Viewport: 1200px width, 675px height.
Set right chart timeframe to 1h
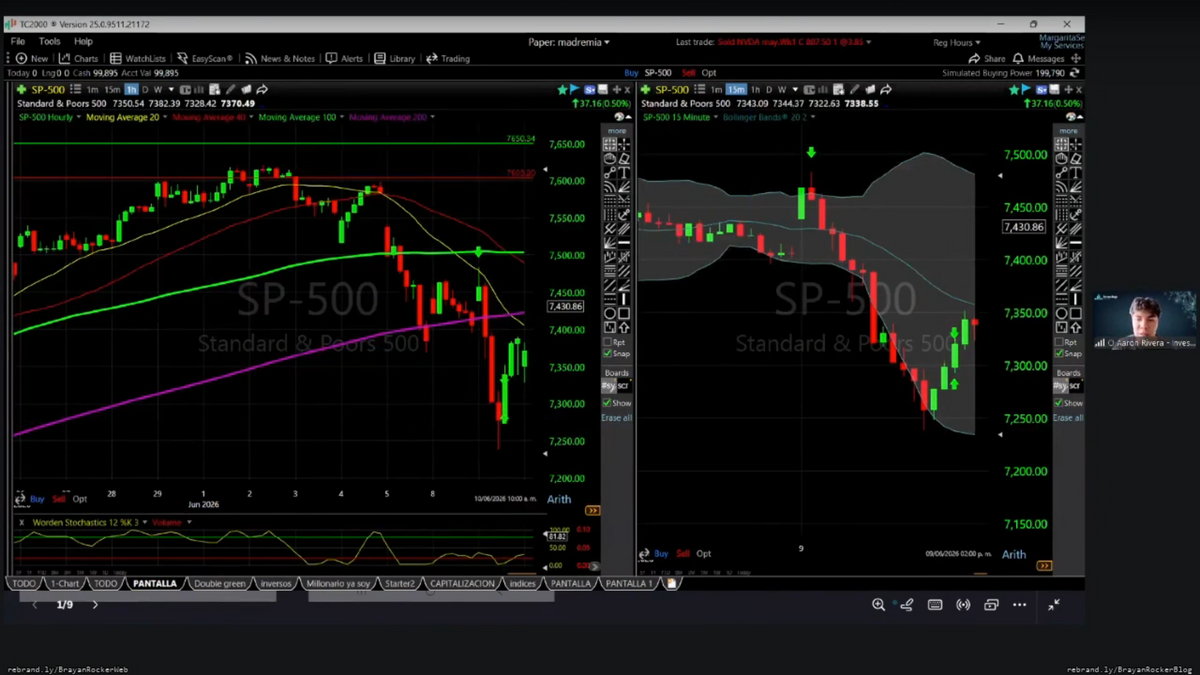point(755,90)
